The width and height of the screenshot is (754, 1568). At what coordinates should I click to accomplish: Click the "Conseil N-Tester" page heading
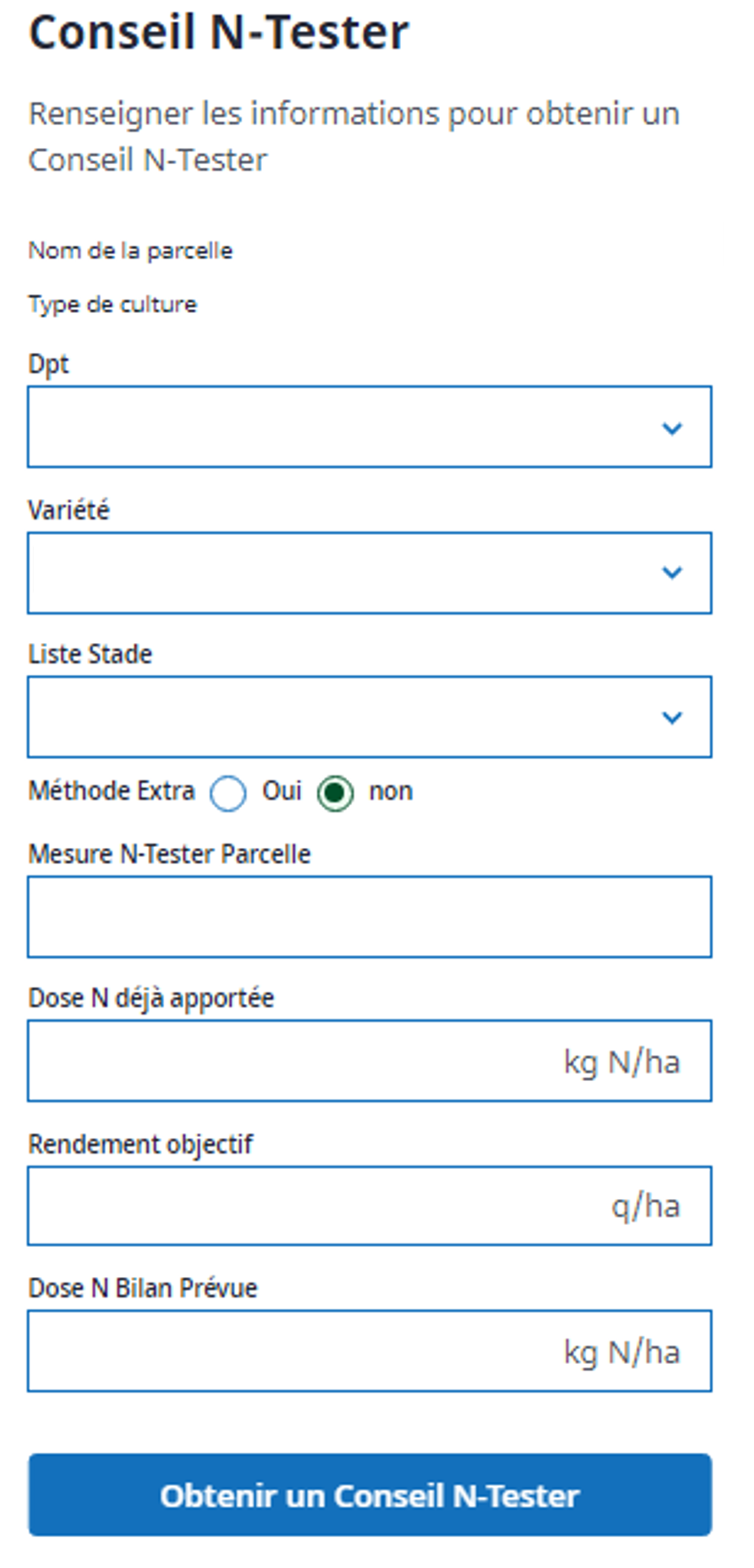[218, 32]
